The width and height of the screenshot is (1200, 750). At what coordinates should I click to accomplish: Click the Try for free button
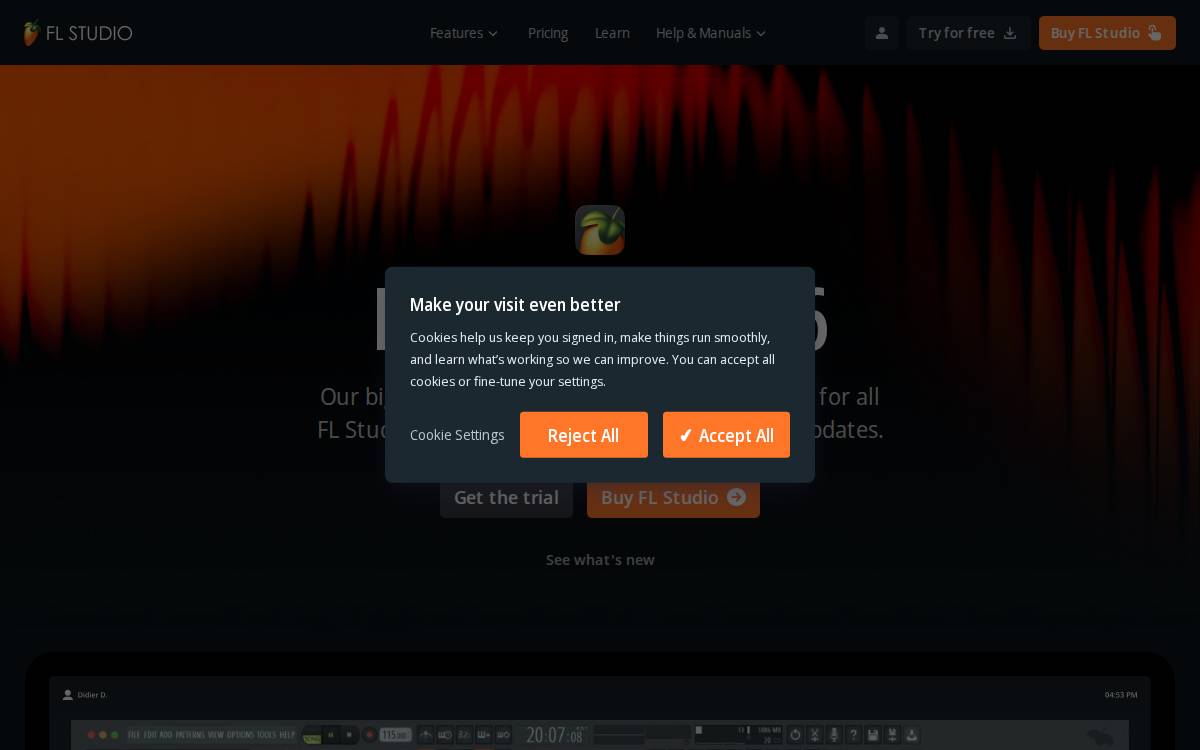(968, 33)
